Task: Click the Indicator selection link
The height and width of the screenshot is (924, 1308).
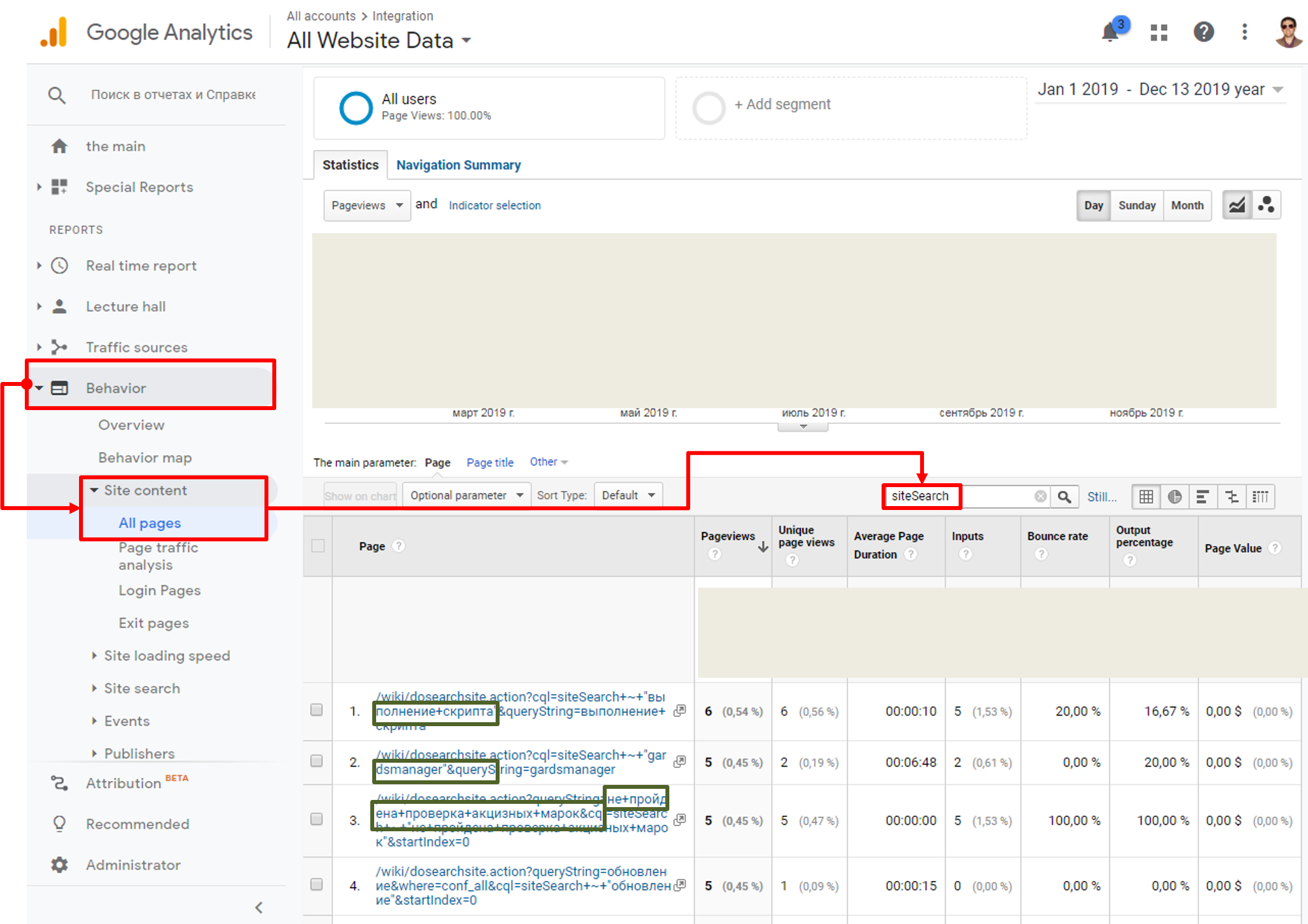Action: click(x=494, y=206)
